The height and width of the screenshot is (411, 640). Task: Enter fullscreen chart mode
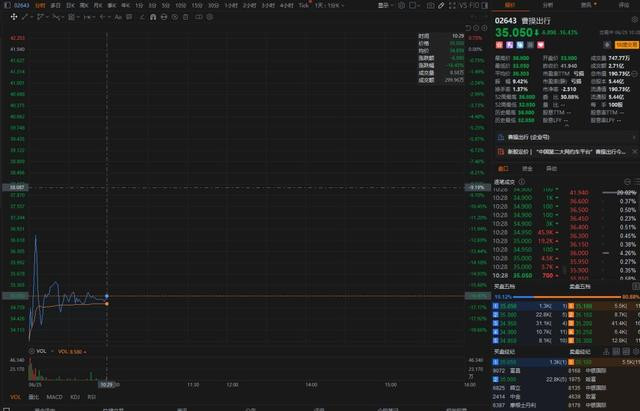(452, 5)
